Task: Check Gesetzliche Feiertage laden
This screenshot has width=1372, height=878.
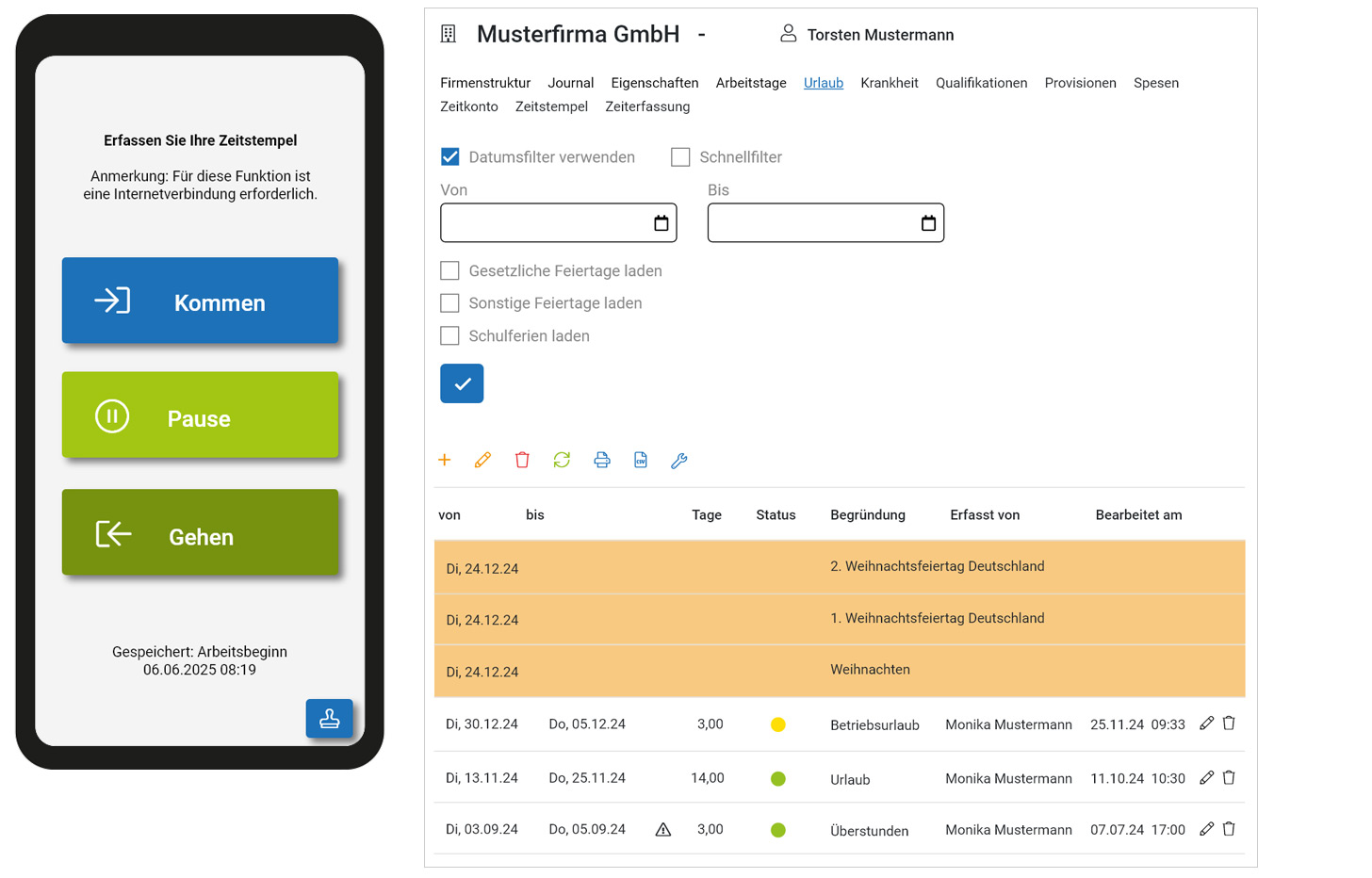Action: tap(450, 271)
